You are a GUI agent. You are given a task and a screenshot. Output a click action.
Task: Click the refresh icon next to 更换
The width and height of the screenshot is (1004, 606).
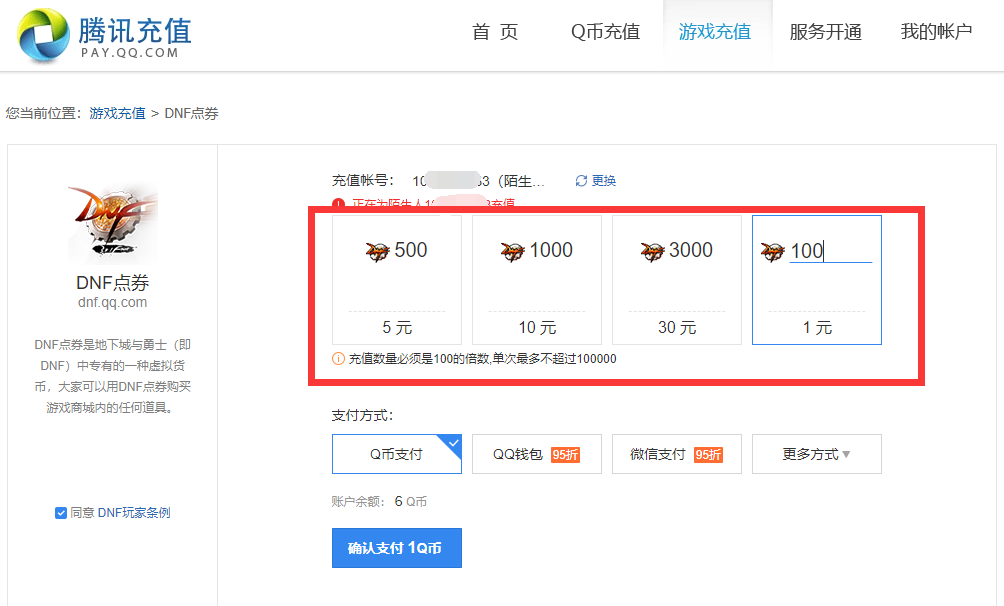(579, 180)
